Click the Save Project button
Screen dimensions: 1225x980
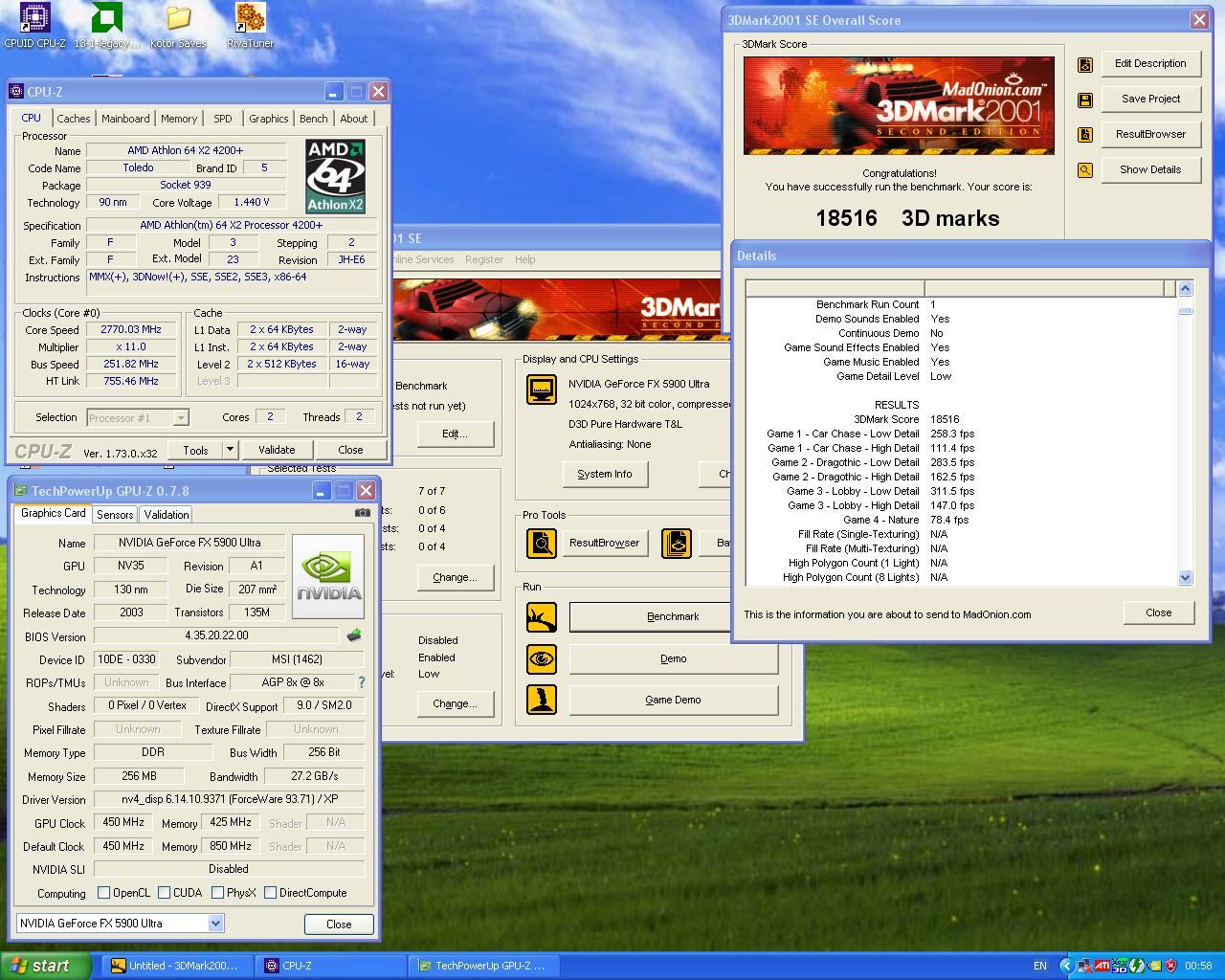click(1150, 99)
